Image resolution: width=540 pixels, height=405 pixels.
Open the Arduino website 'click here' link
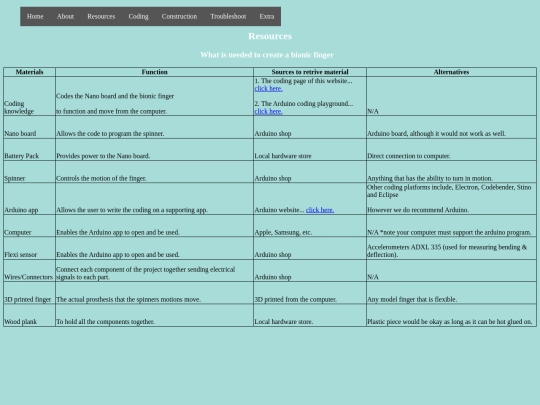320,210
